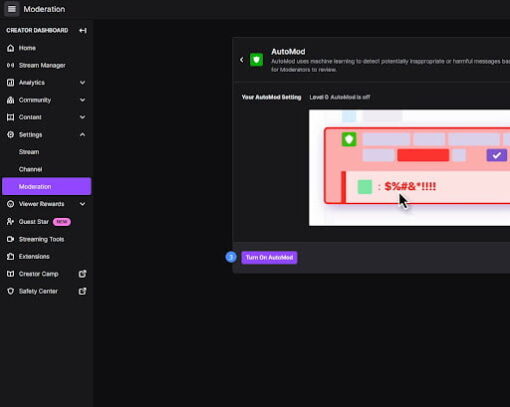Click the Content label in sidebar
The height and width of the screenshot is (407, 510).
tap(30, 117)
